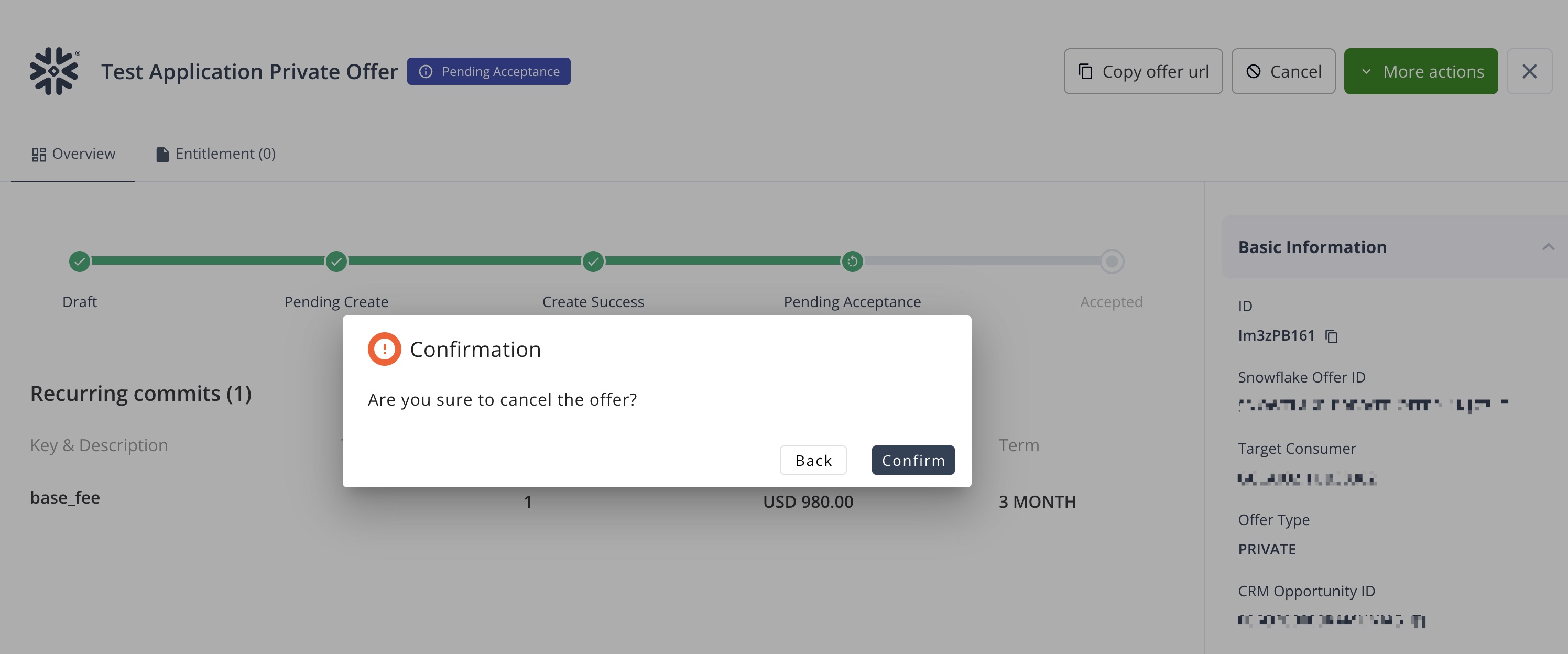
Task: Click the Accepted inactive stage circle
Action: pos(1112,260)
